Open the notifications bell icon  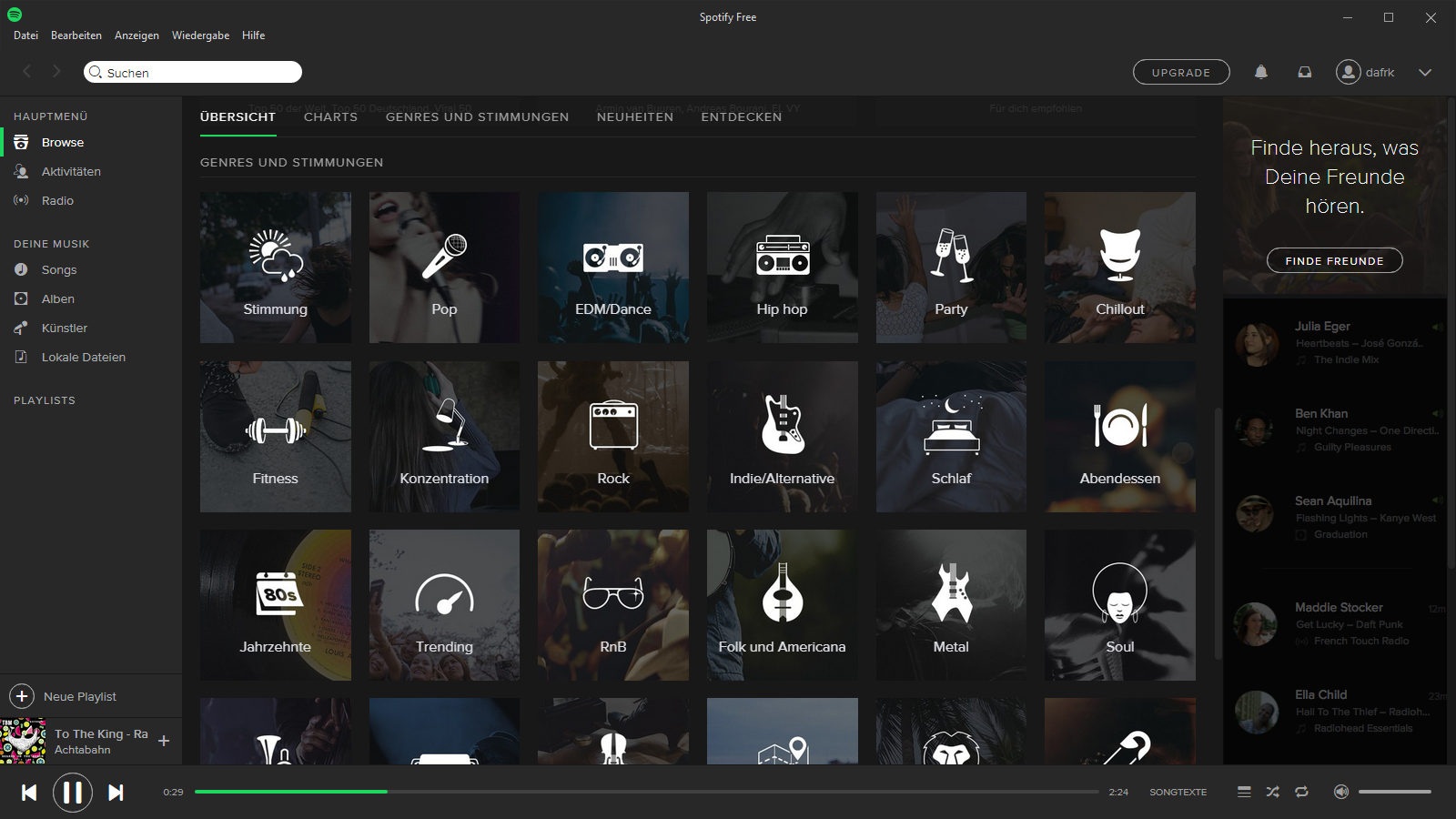(1261, 72)
